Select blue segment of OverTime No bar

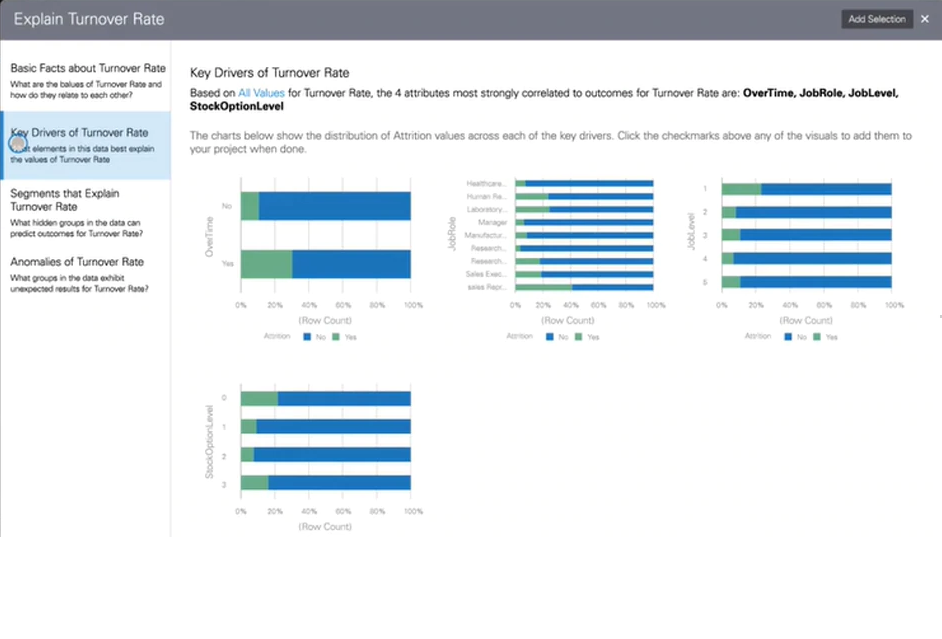335,206
